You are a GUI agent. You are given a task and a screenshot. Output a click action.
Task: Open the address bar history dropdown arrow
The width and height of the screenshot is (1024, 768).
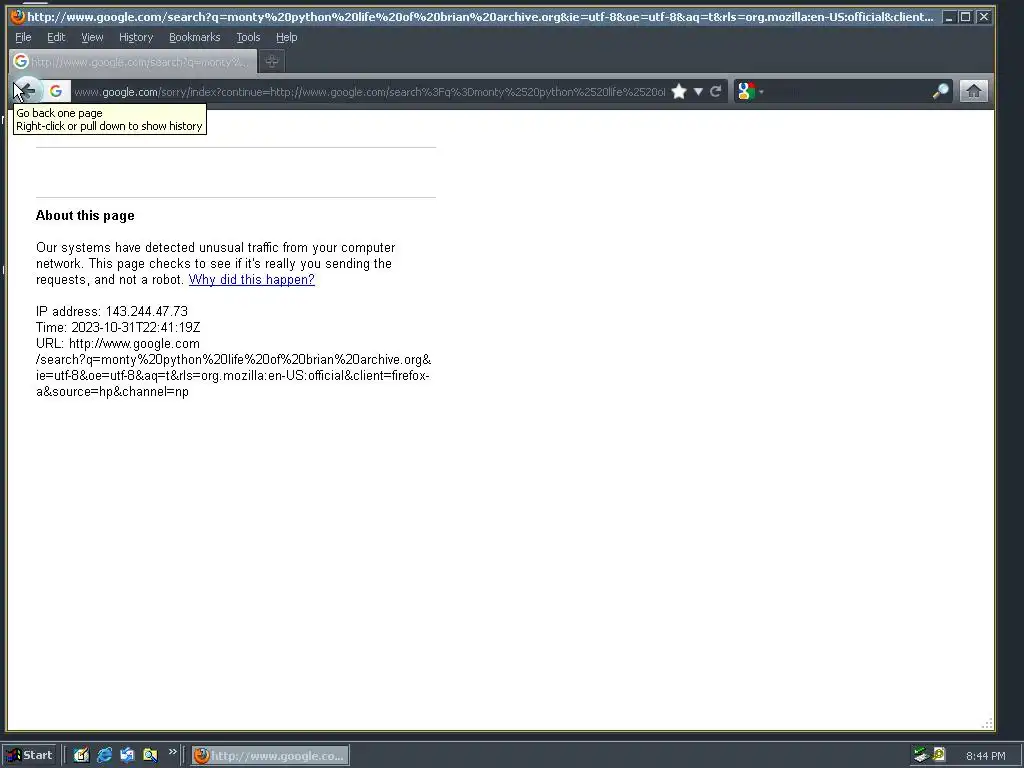(698, 92)
